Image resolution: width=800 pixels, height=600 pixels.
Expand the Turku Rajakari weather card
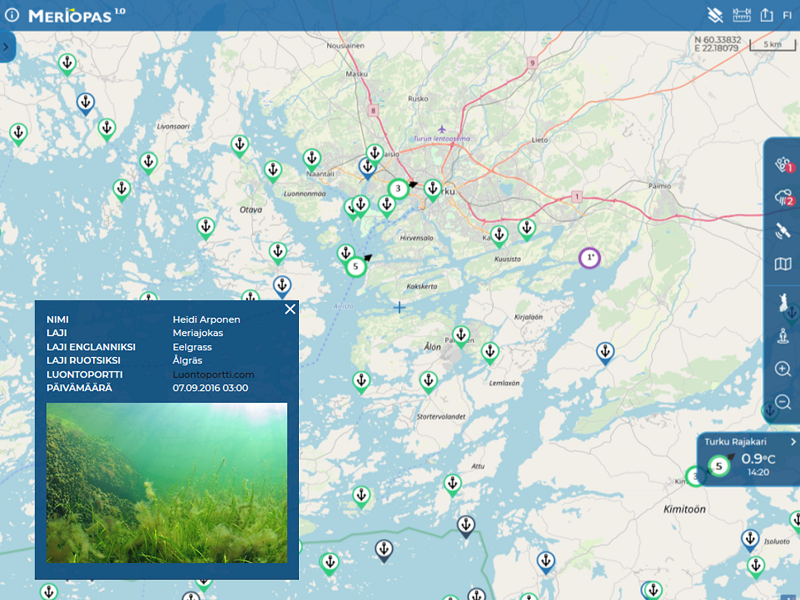click(793, 441)
